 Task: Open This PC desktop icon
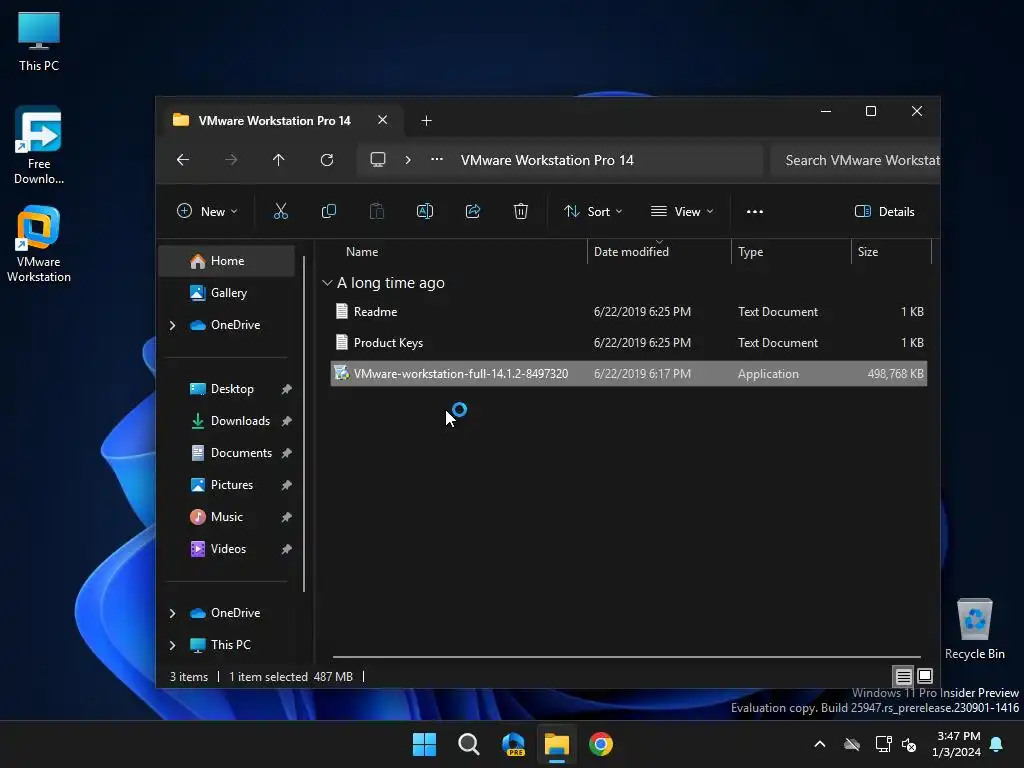click(x=39, y=42)
